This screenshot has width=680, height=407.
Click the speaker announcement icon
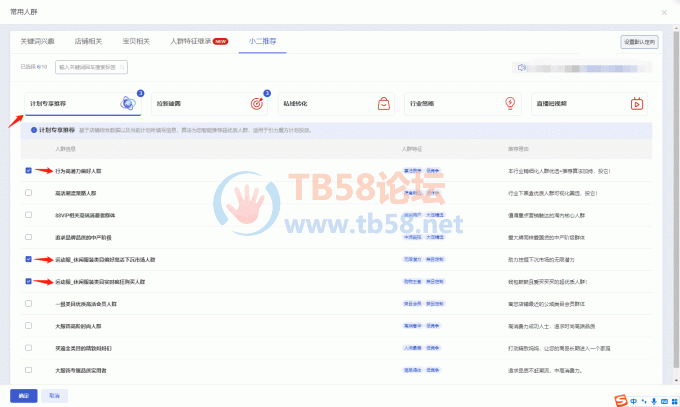522,68
